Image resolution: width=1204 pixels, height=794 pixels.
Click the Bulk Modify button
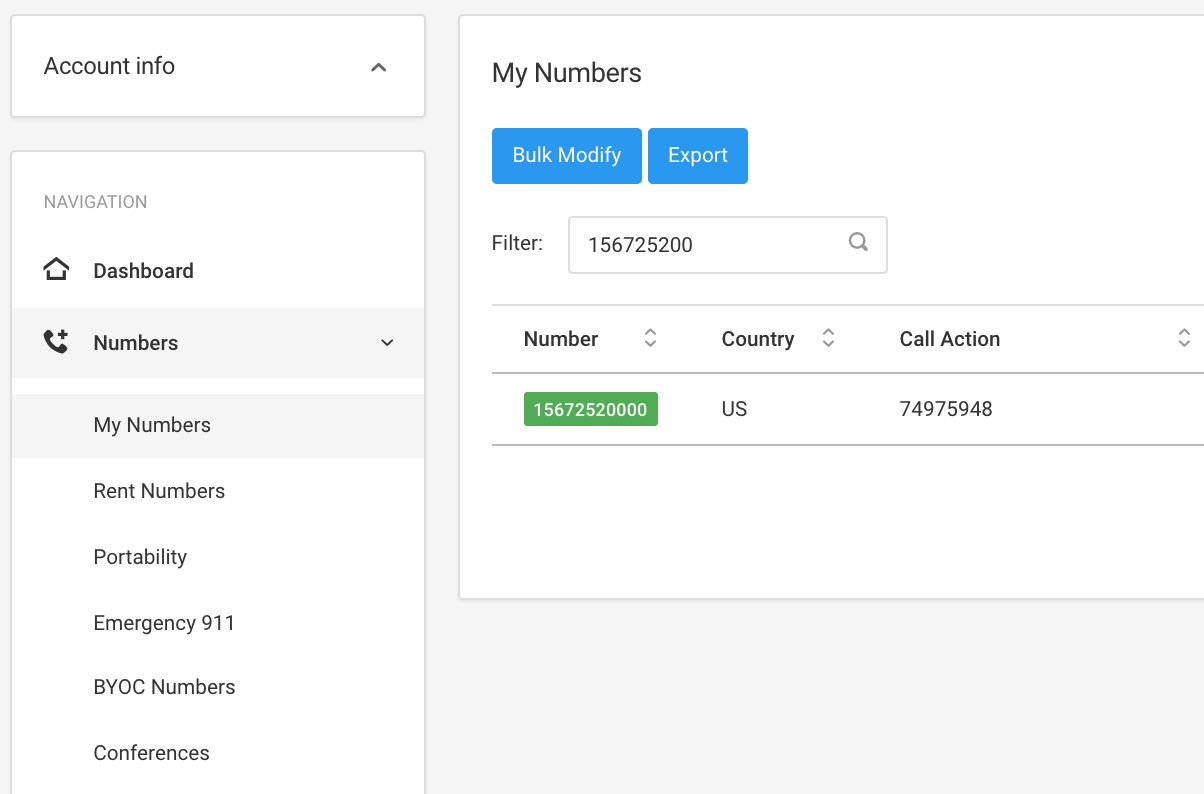(567, 156)
